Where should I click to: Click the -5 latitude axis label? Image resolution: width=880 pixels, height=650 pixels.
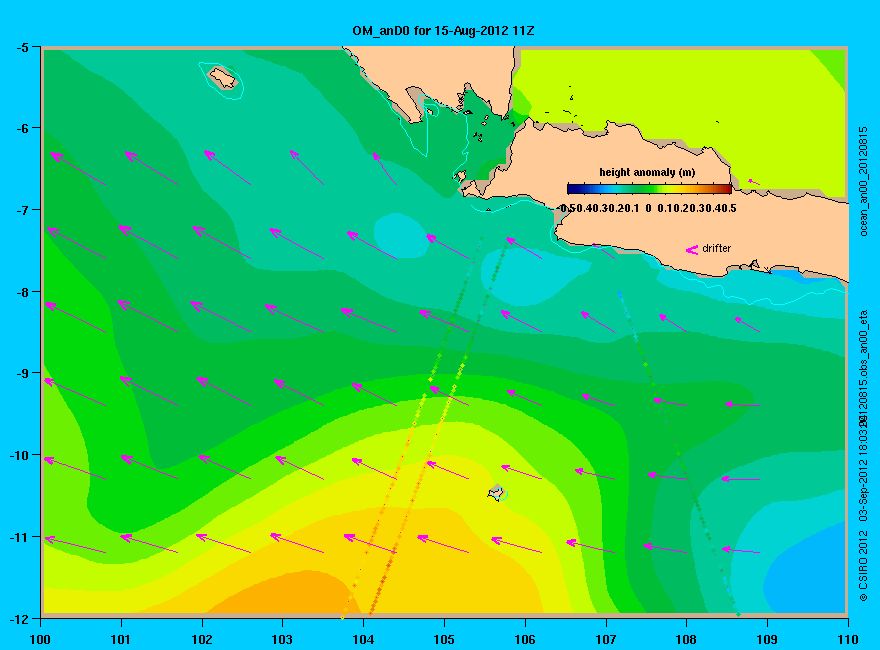click(22, 48)
